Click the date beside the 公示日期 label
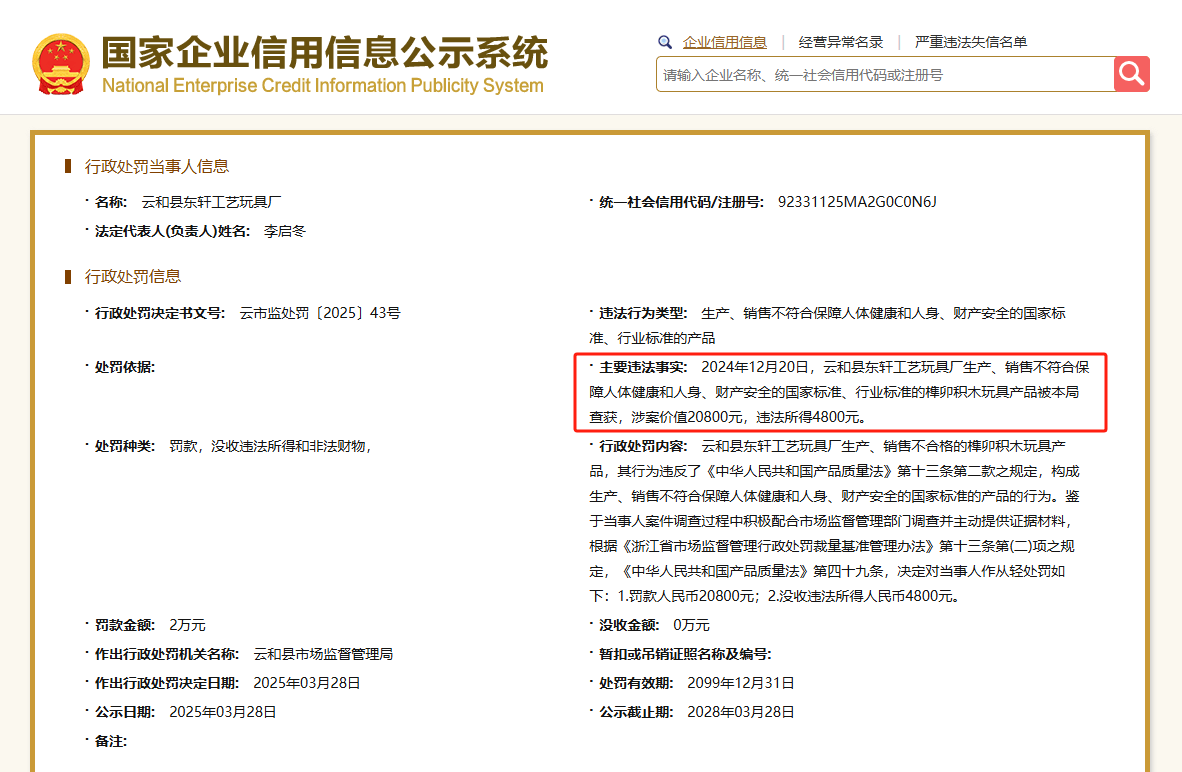The width and height of the screenshot is (1182, 772). coord(222,712)
